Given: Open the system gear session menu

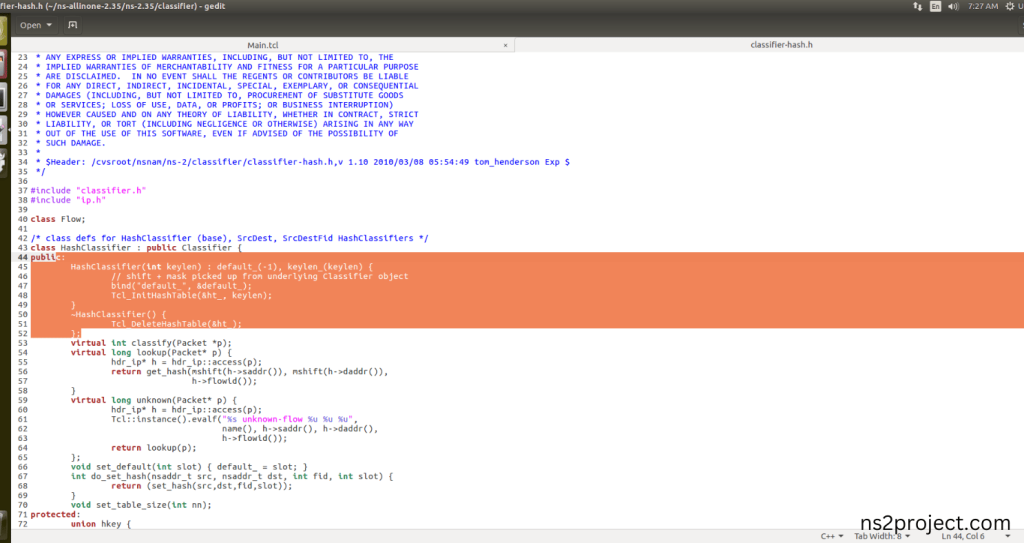Looking at the screenshot, I should [x=1010, y=6].
